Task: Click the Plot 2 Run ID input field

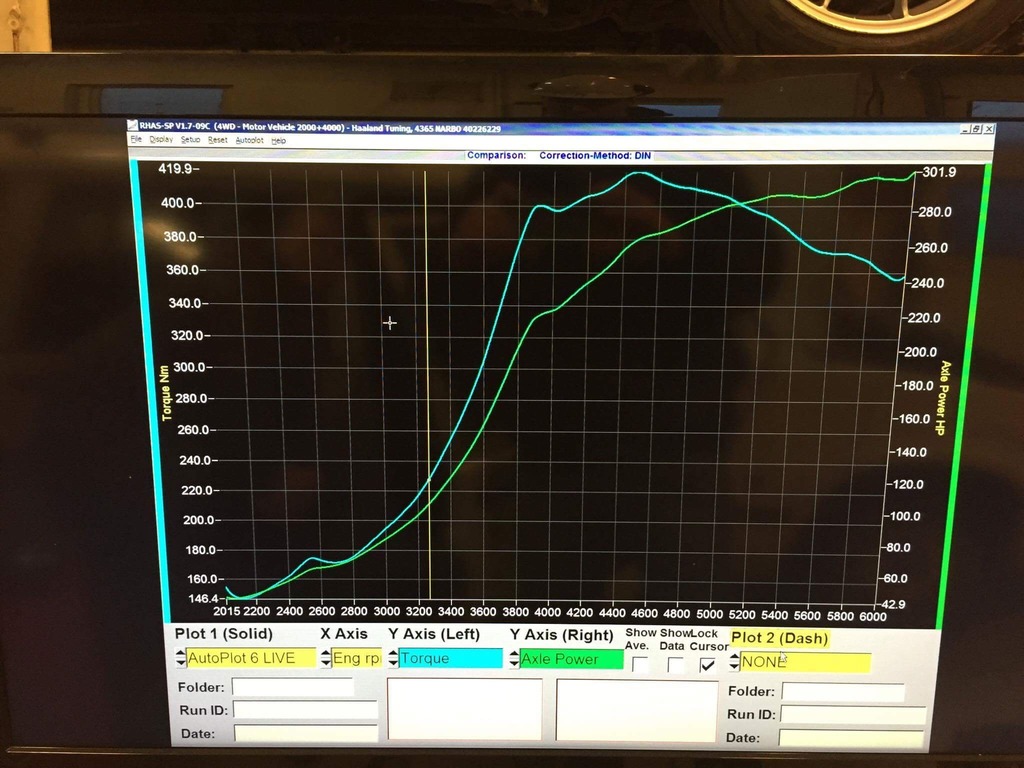Action: 853,715
